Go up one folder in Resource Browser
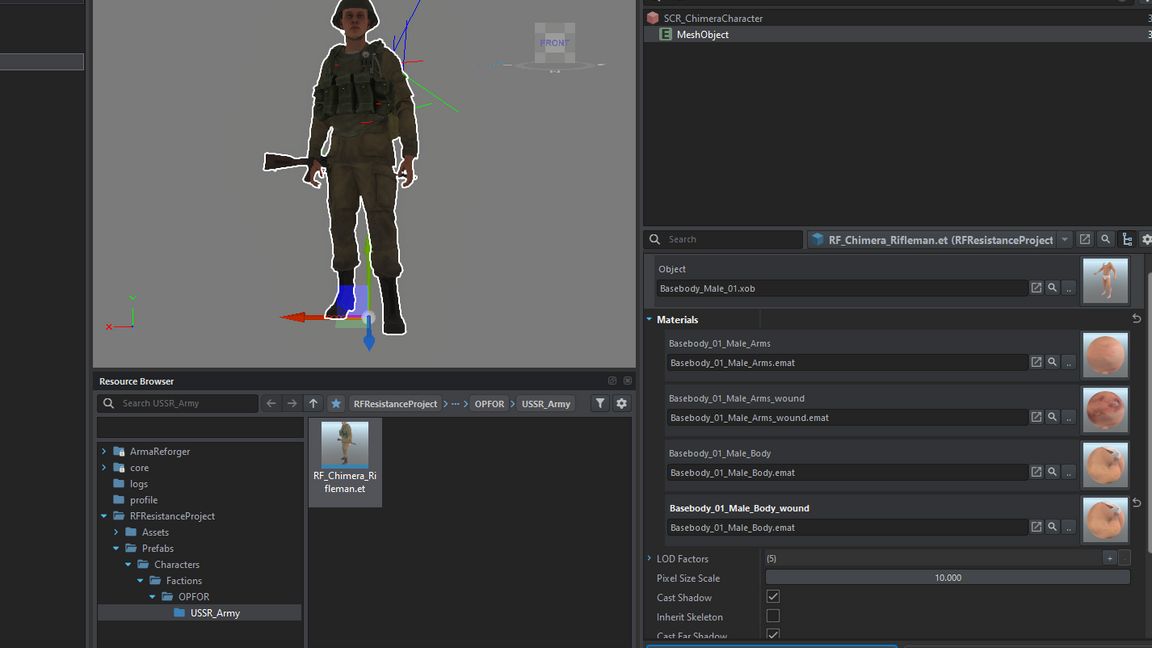Image resolution: width=1152 pixels, height=648 pixels. click(x=313, y=403)
